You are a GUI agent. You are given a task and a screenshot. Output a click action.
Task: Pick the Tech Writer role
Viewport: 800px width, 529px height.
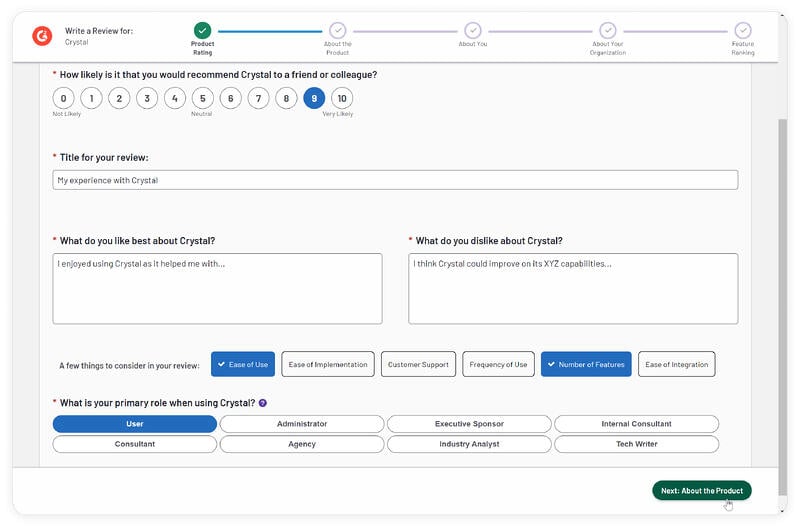pyautogui.click(x=636, y=444)
